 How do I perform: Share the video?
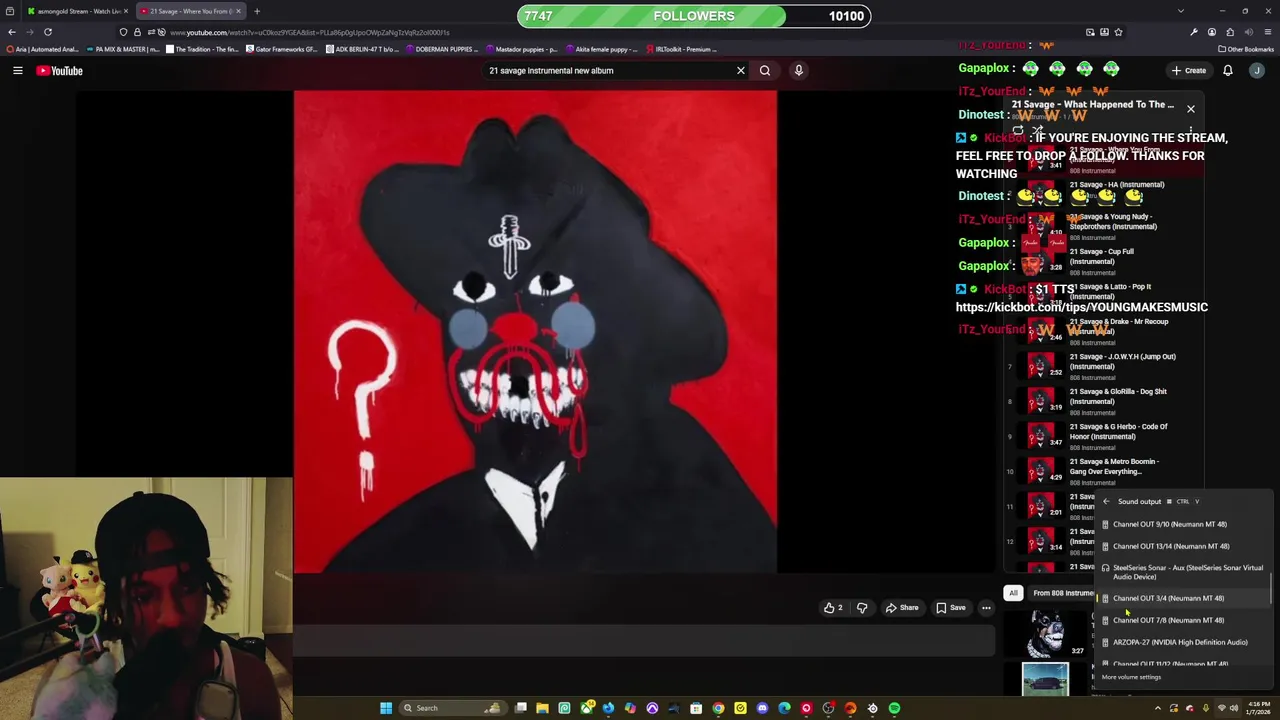point(901,607)
